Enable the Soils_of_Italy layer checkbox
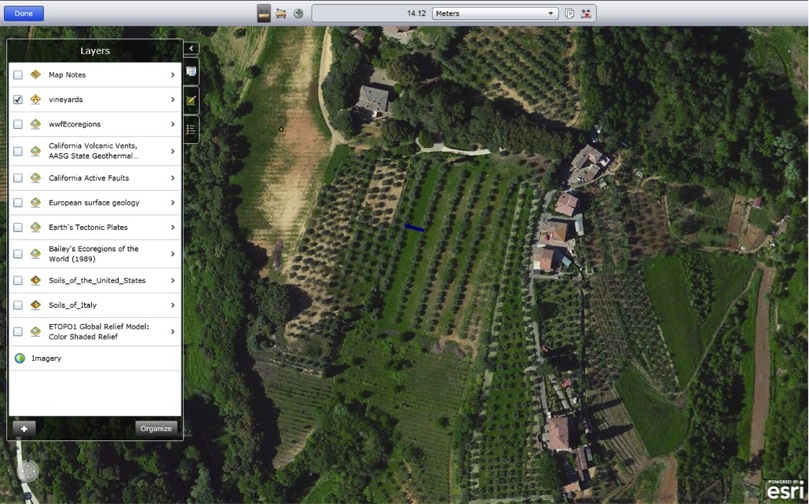Viewport: 809px width, 504px height. [x=18, y=305]
